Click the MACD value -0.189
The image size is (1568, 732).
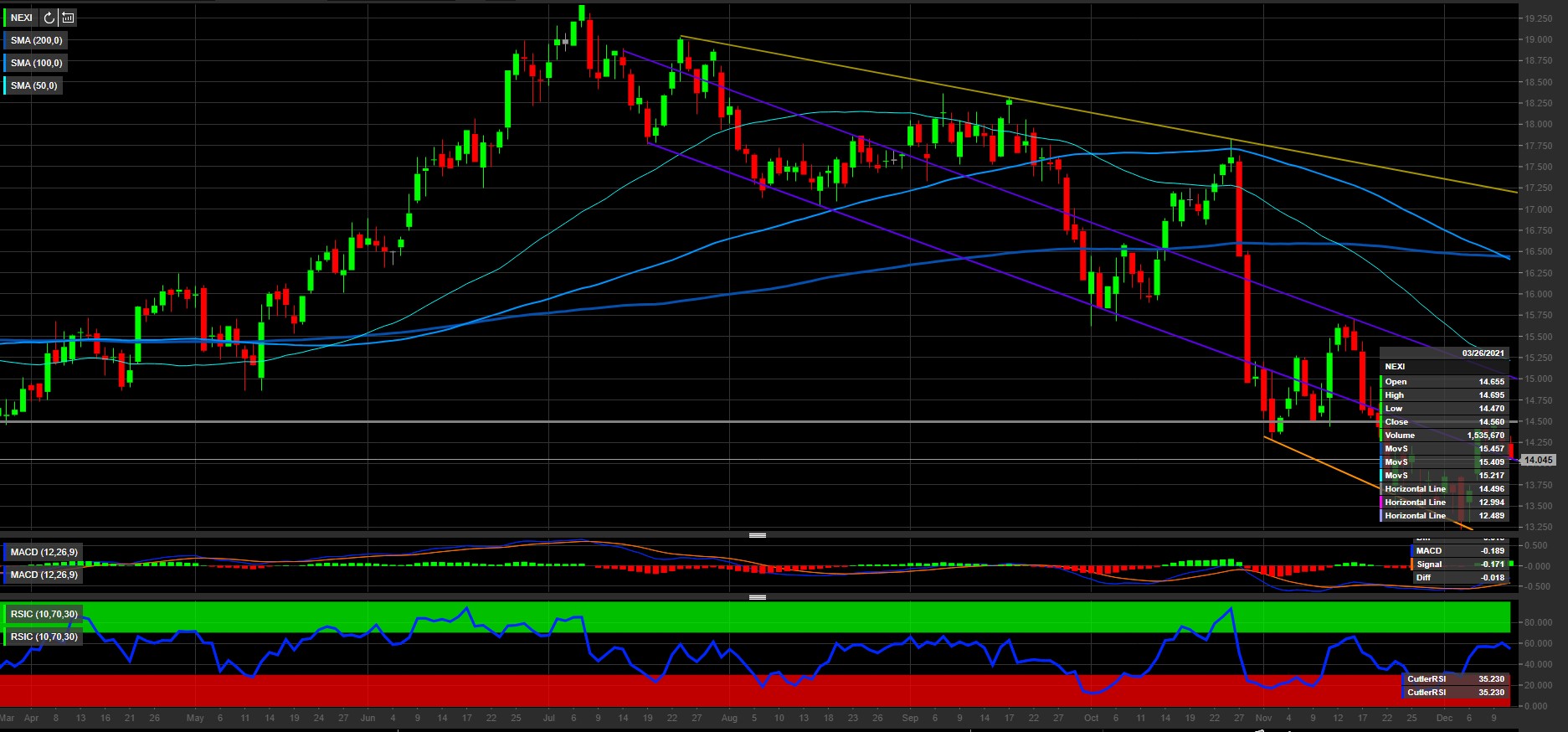coord(1493,551)
